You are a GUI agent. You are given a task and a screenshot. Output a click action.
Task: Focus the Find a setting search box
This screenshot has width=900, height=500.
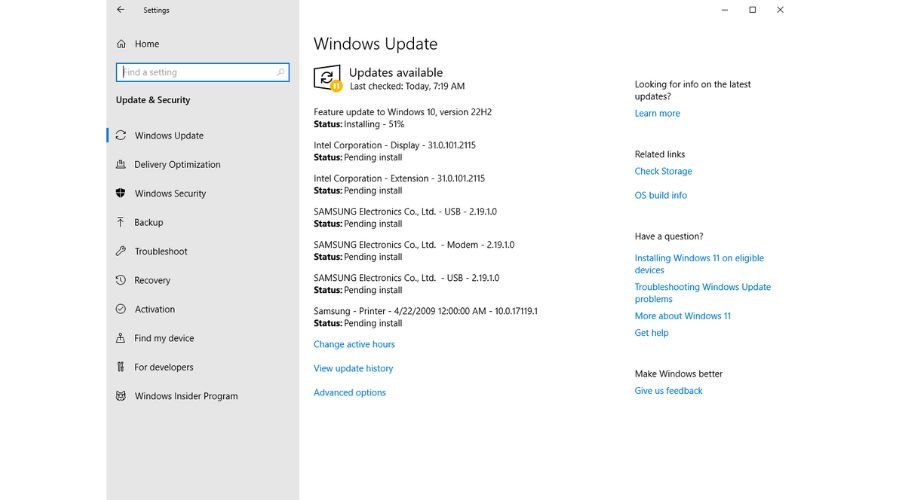click(x=203, y=72)
